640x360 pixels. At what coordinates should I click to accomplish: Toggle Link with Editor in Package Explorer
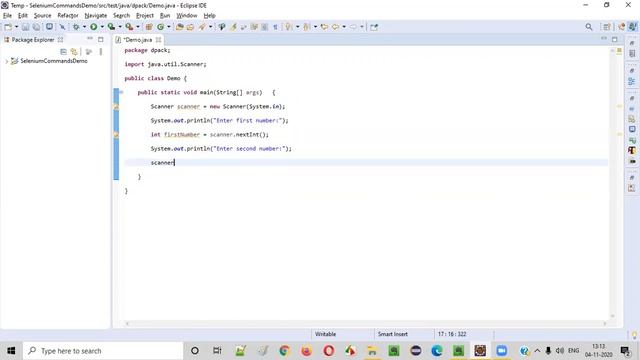click(74, 51)
